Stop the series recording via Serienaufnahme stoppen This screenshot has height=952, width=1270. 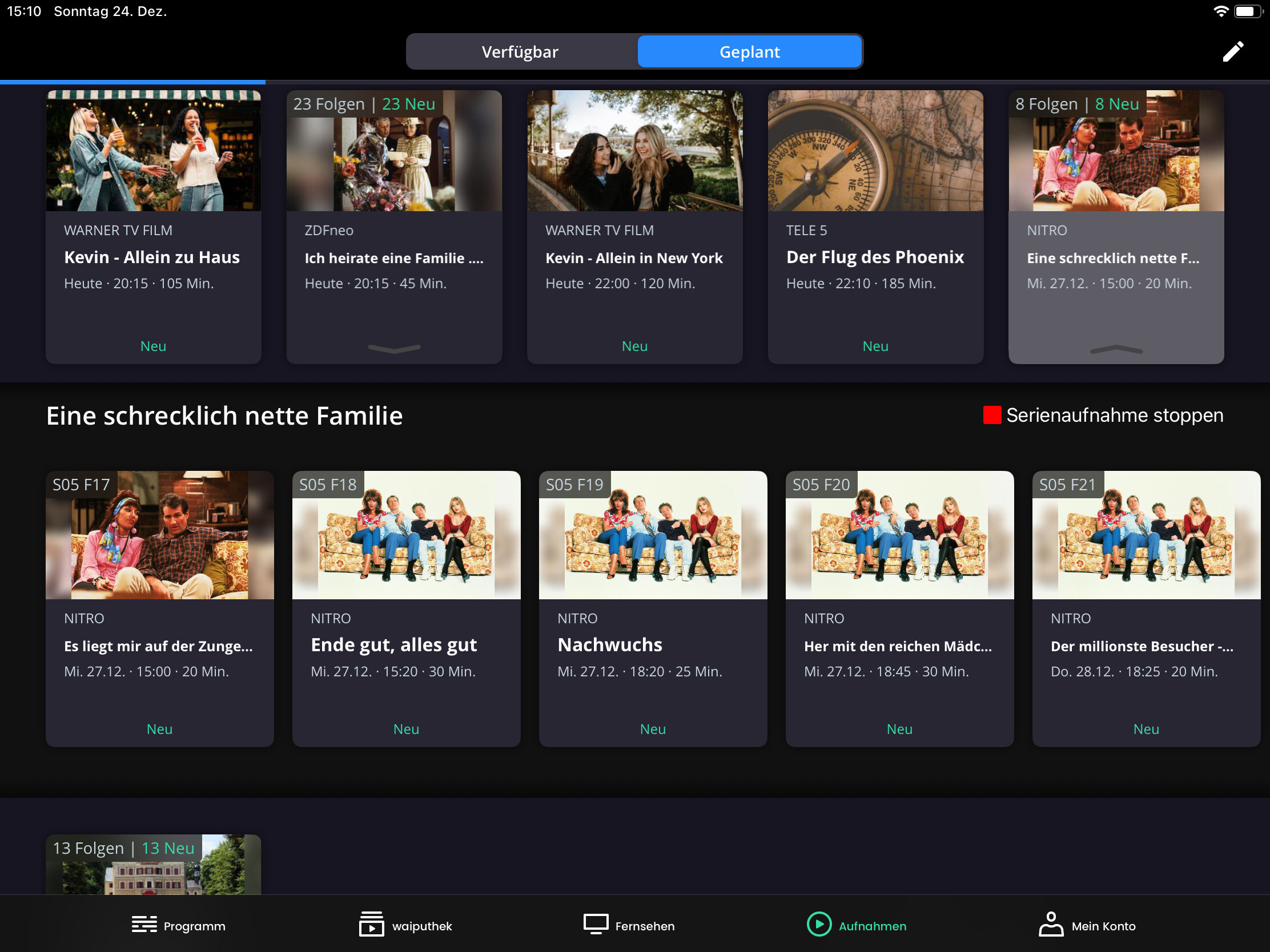[1103, 415]
